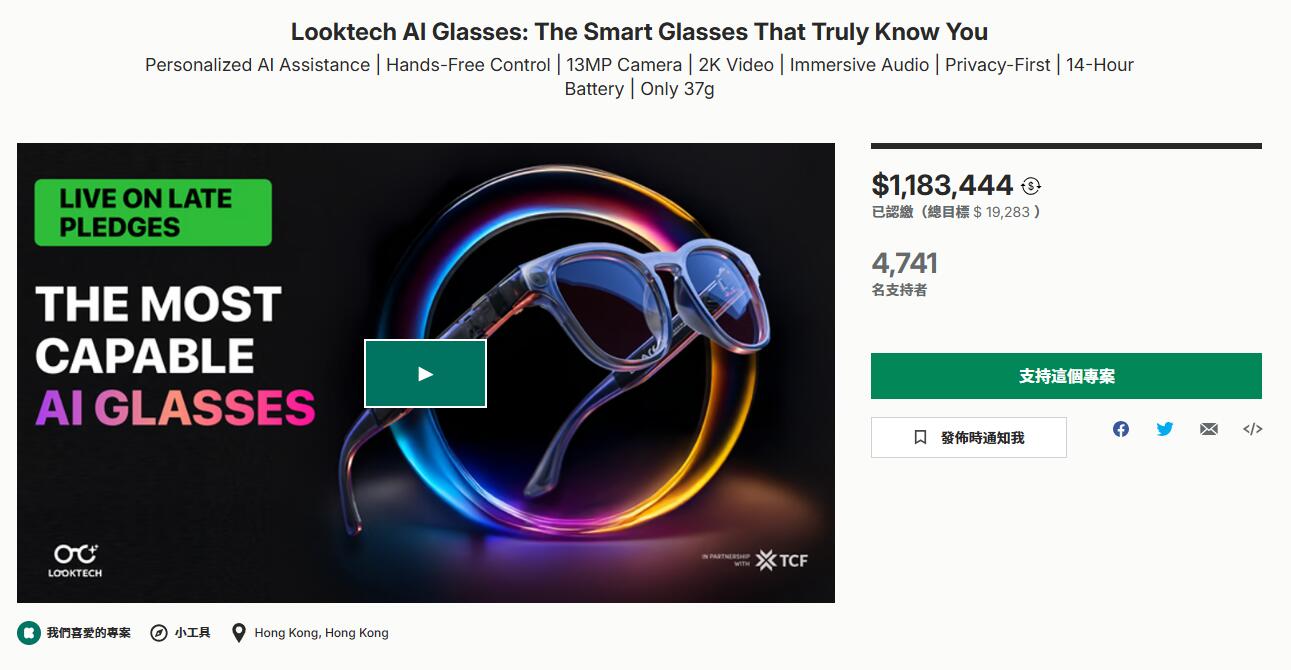Click the location pin icon for Hong Kong

pos(238,633)
